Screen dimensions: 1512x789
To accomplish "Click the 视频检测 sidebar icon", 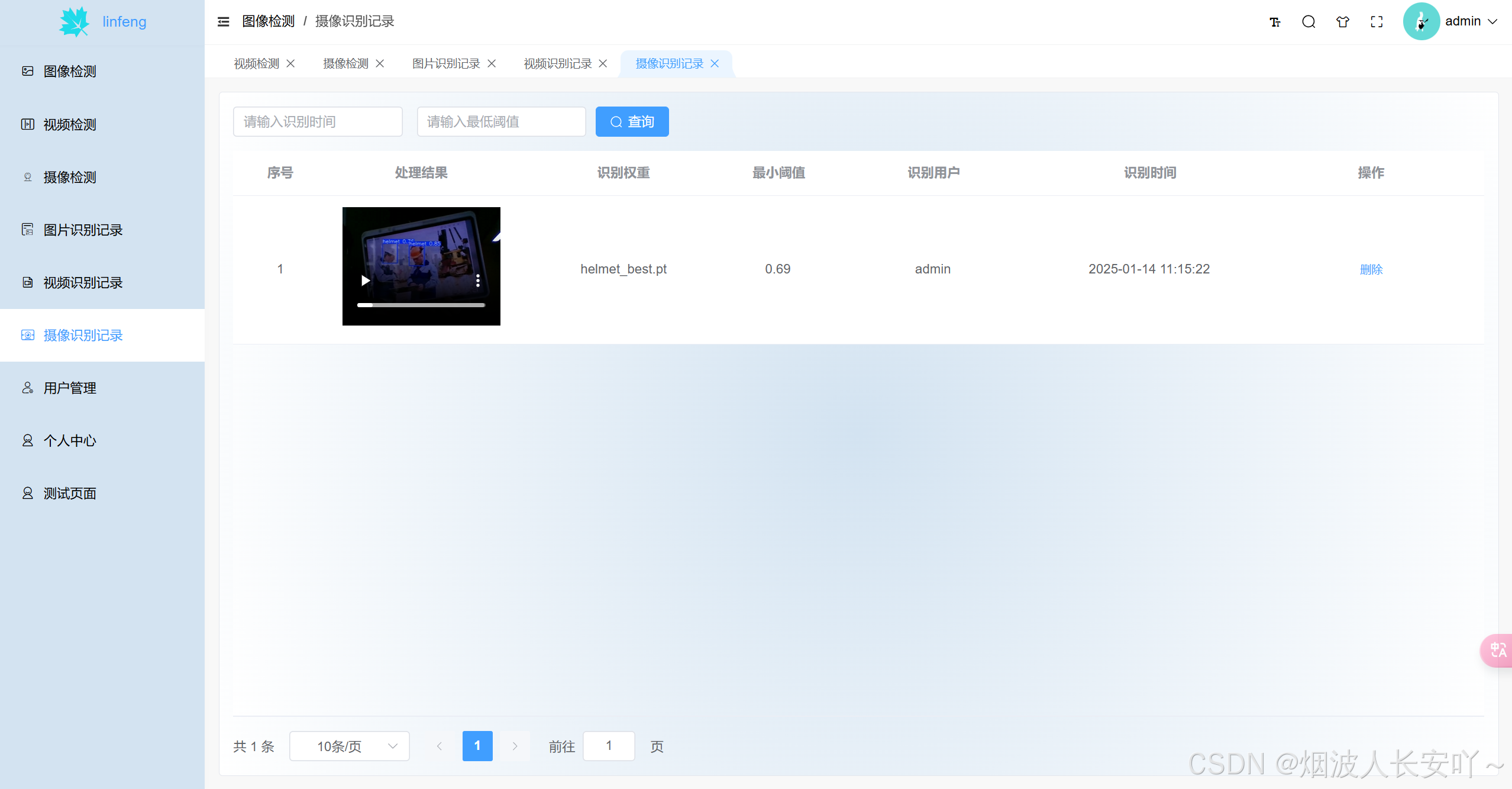I will [x=28, y=124].
